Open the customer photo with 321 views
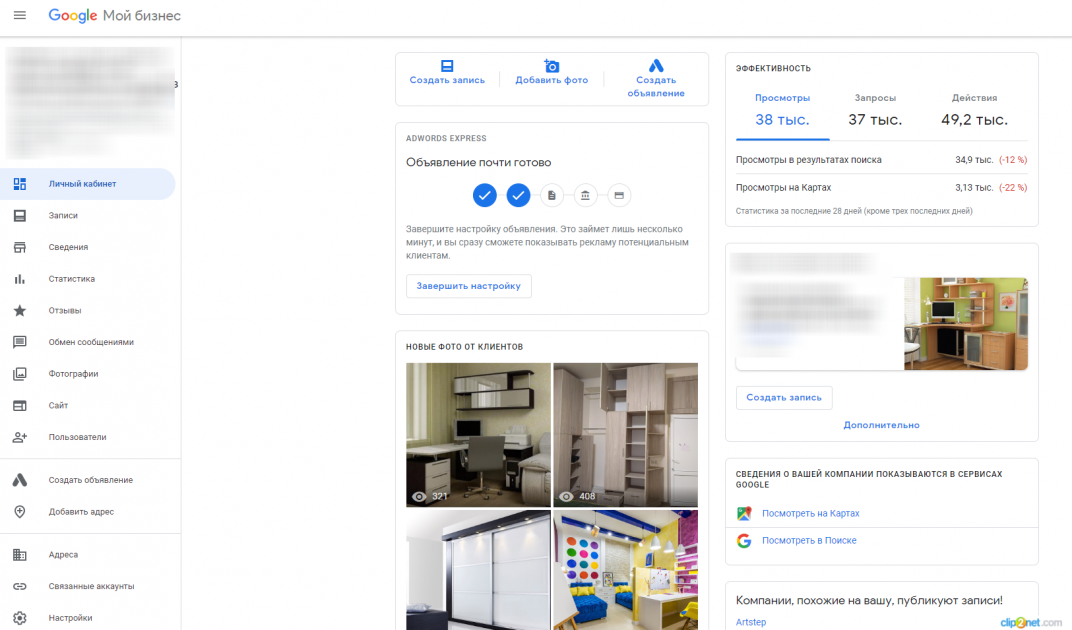This screenshot has width=1072, height=630. pyautogui.click(x=478, y=434)
